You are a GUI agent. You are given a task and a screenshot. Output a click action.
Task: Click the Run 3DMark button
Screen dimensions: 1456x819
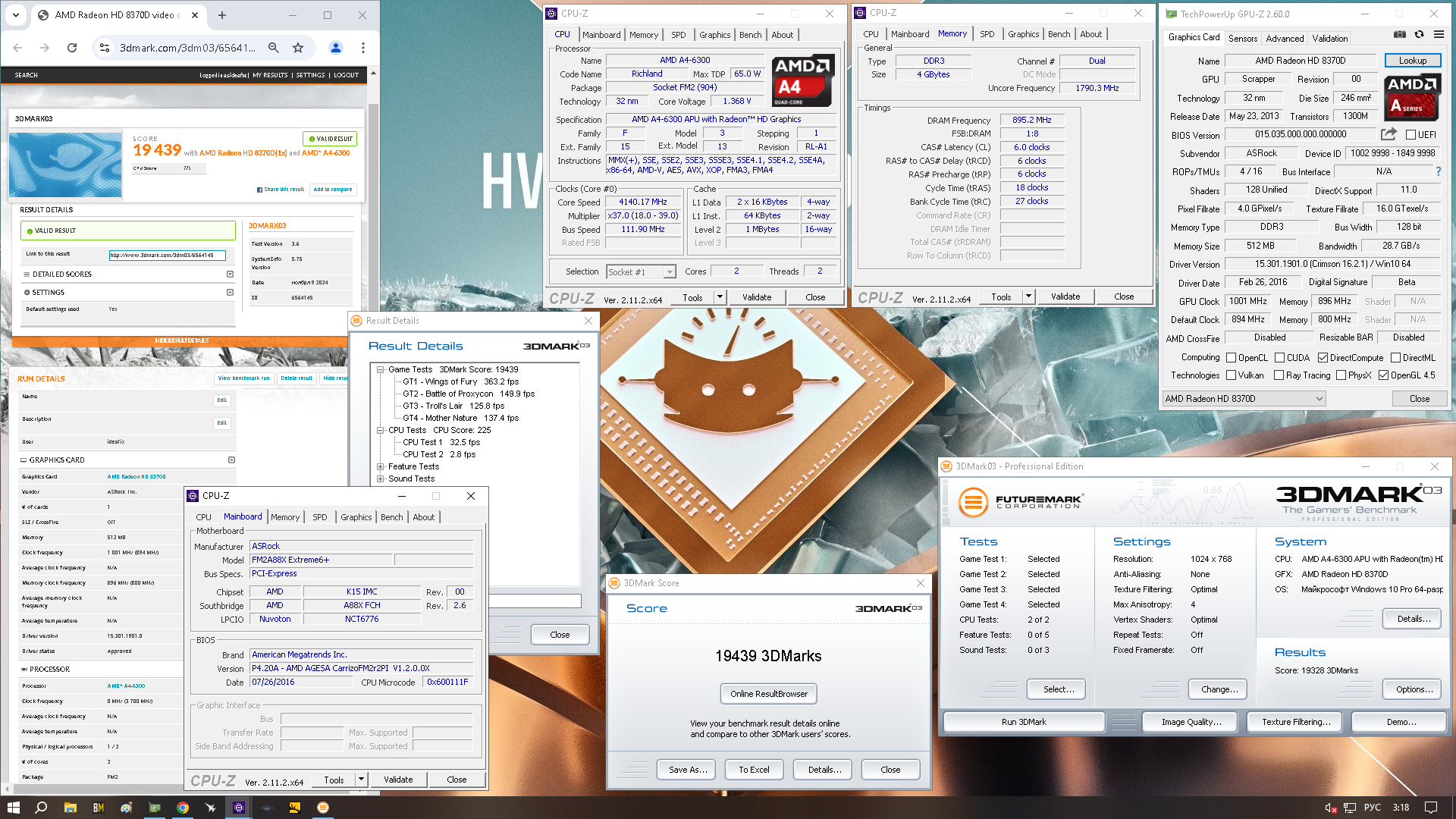click(1024, 722)
